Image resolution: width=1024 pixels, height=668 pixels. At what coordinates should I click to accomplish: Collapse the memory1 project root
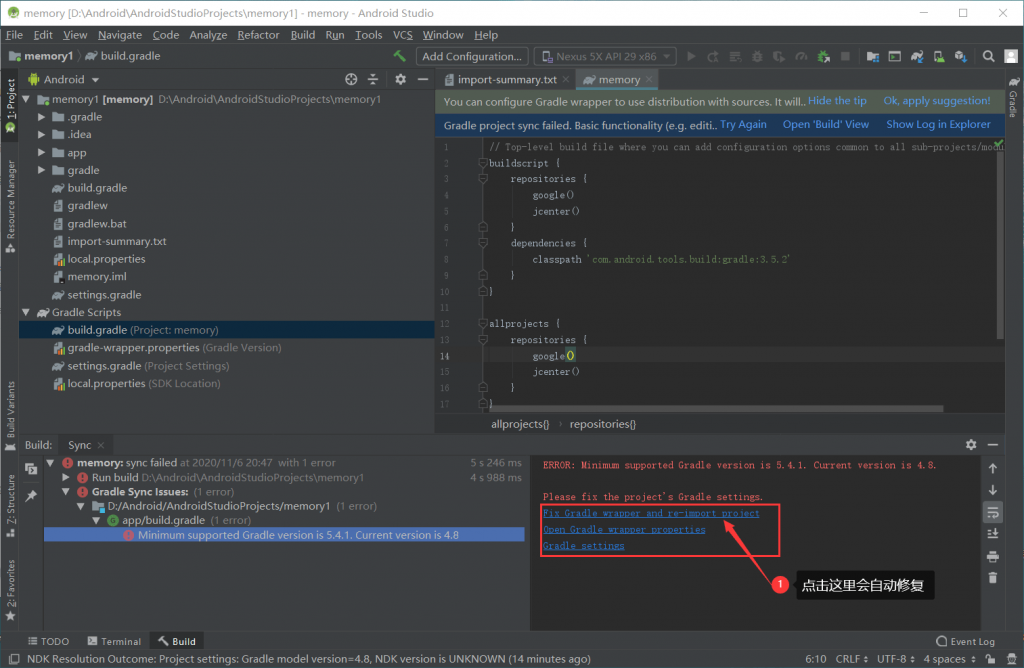[x=26, y=99]
